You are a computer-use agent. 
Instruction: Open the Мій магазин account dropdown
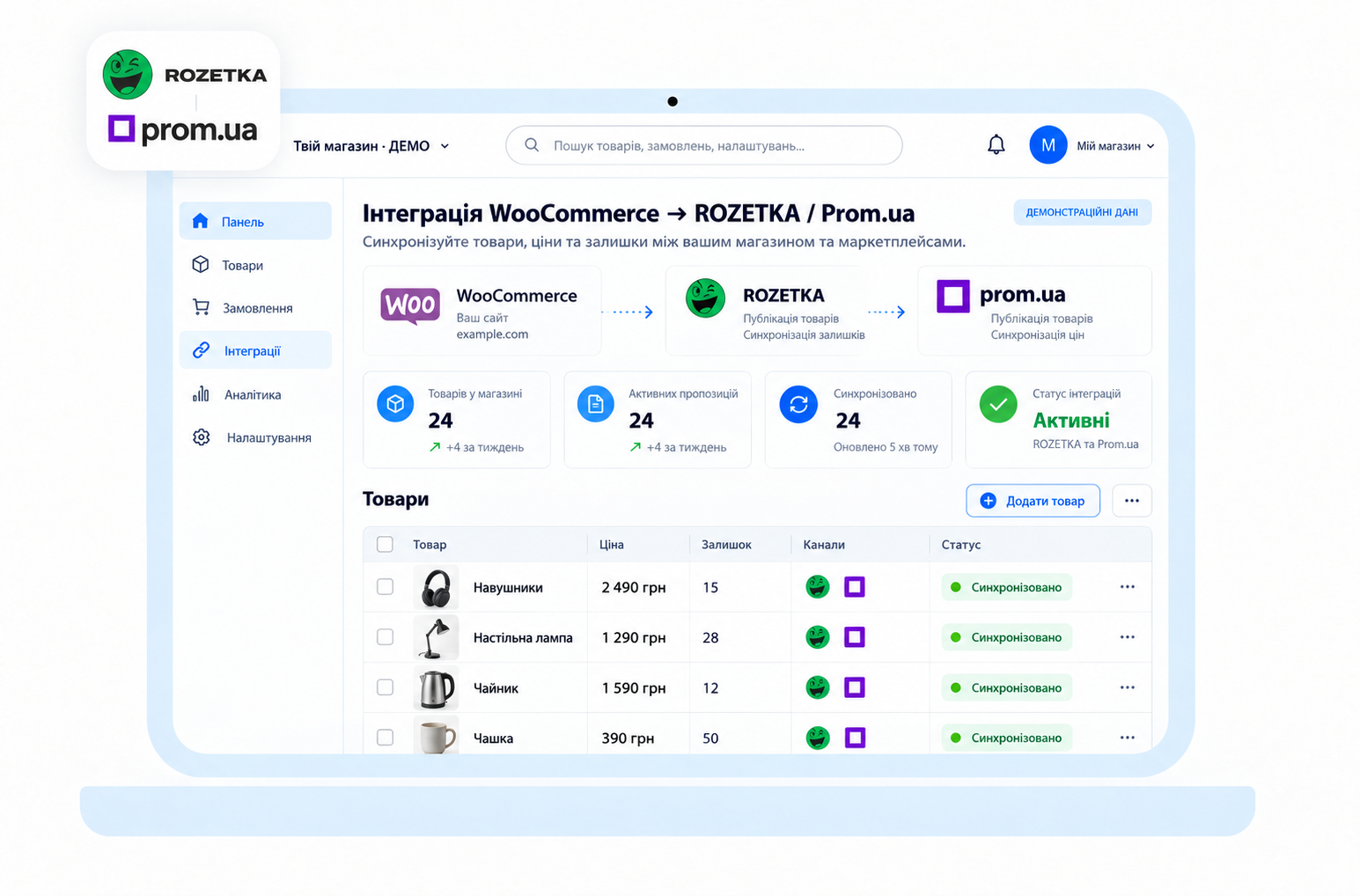pyautogui.click(x=1115, y=146)
